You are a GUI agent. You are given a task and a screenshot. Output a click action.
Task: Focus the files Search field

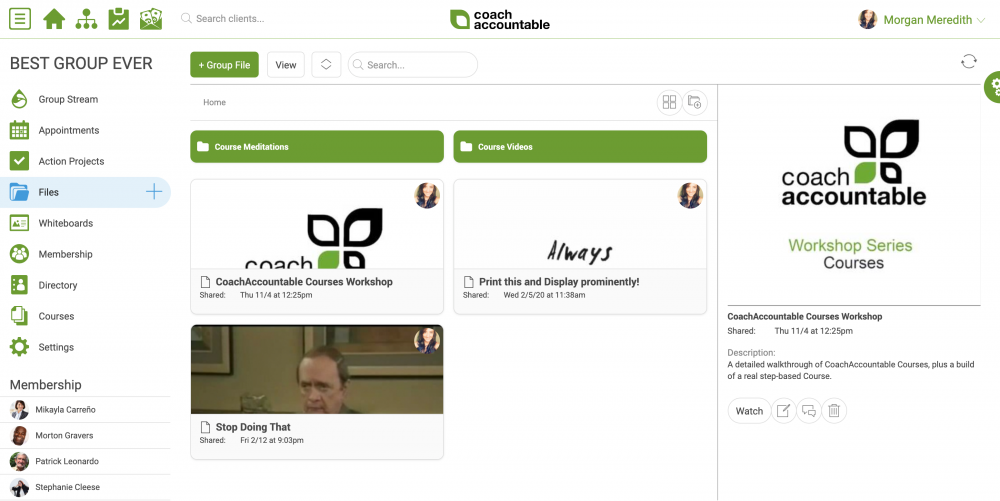[x=413, y=64]
